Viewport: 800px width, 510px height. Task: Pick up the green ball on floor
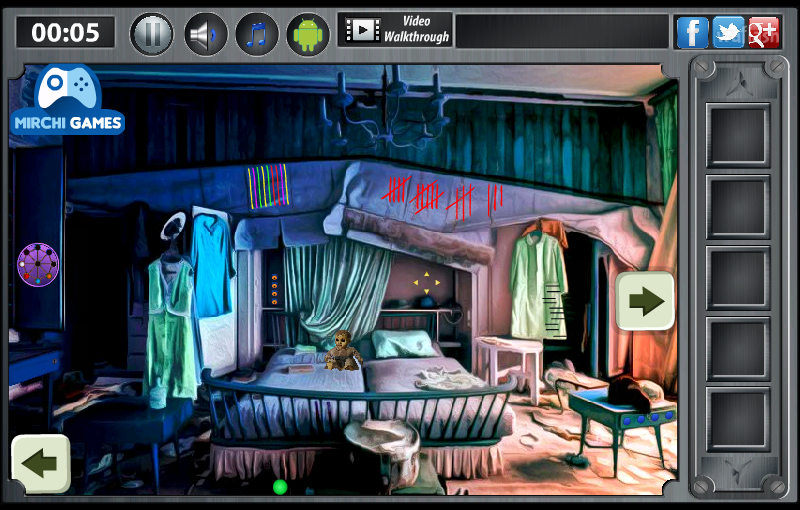point(280,487)
